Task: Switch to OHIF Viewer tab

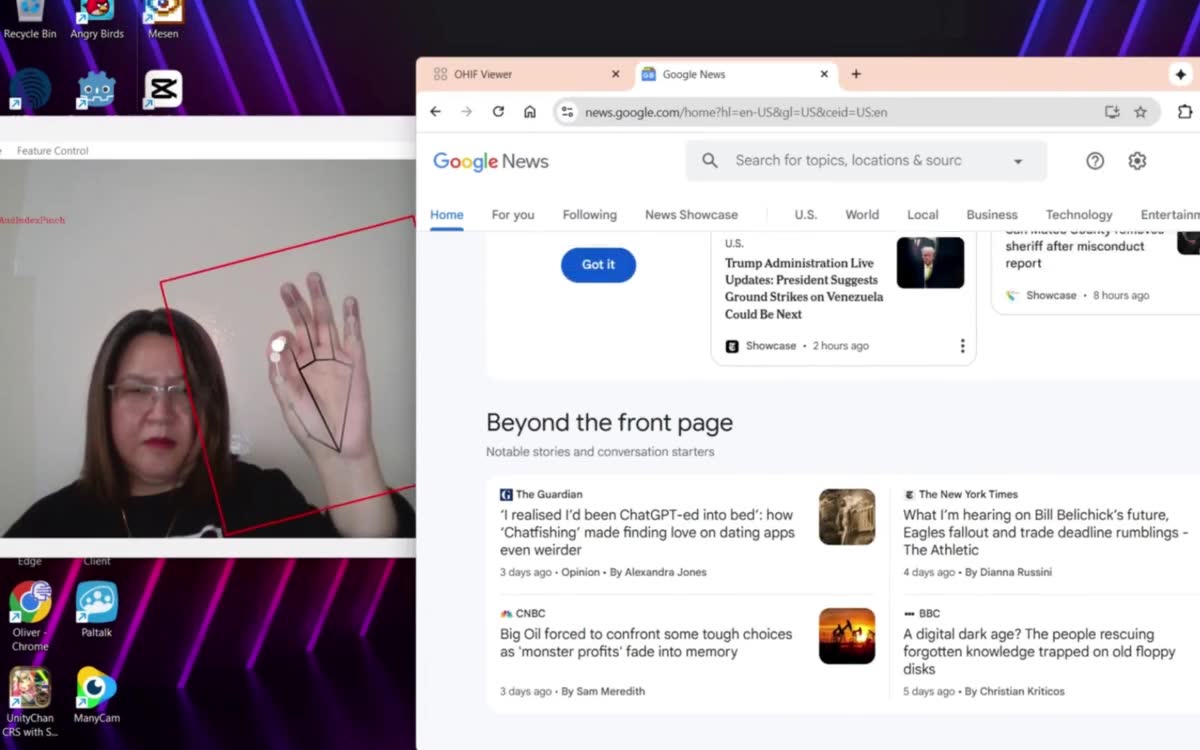Action: (x=527, y=74)
